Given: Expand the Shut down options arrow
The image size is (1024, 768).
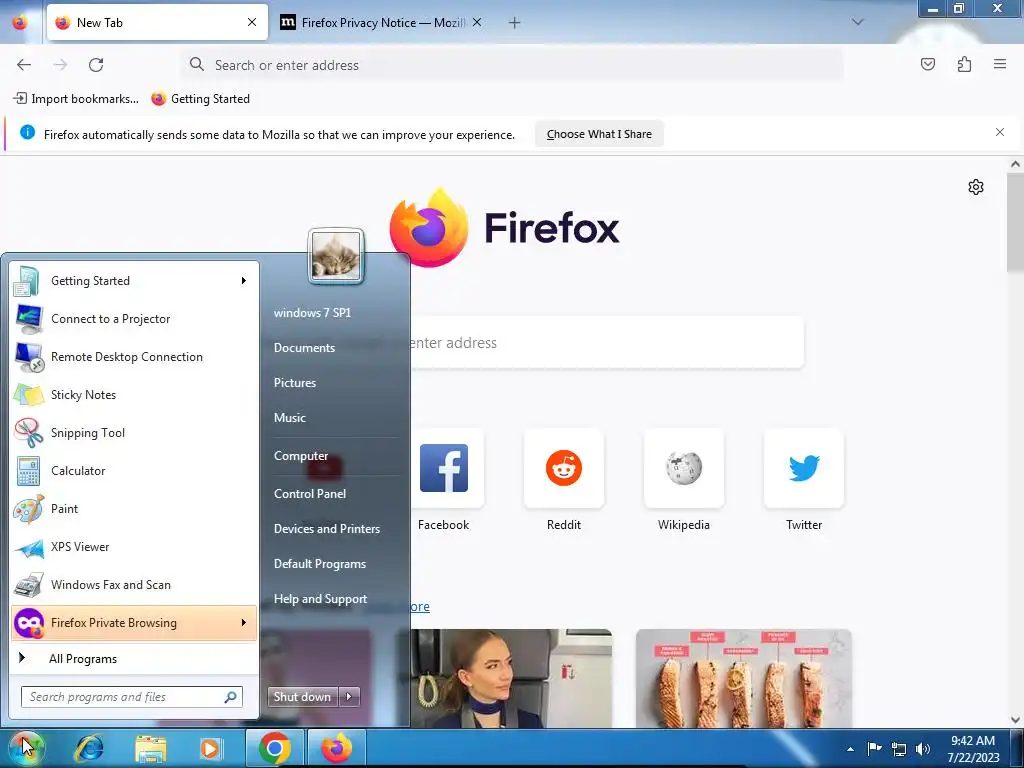Looking at the screenshot, I should tap(349, 697).
